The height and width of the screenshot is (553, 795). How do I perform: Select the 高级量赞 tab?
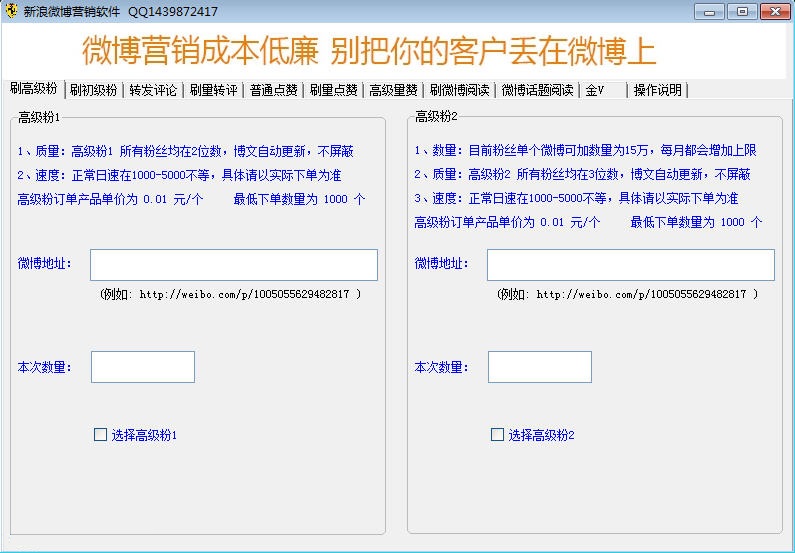[393, 90]
